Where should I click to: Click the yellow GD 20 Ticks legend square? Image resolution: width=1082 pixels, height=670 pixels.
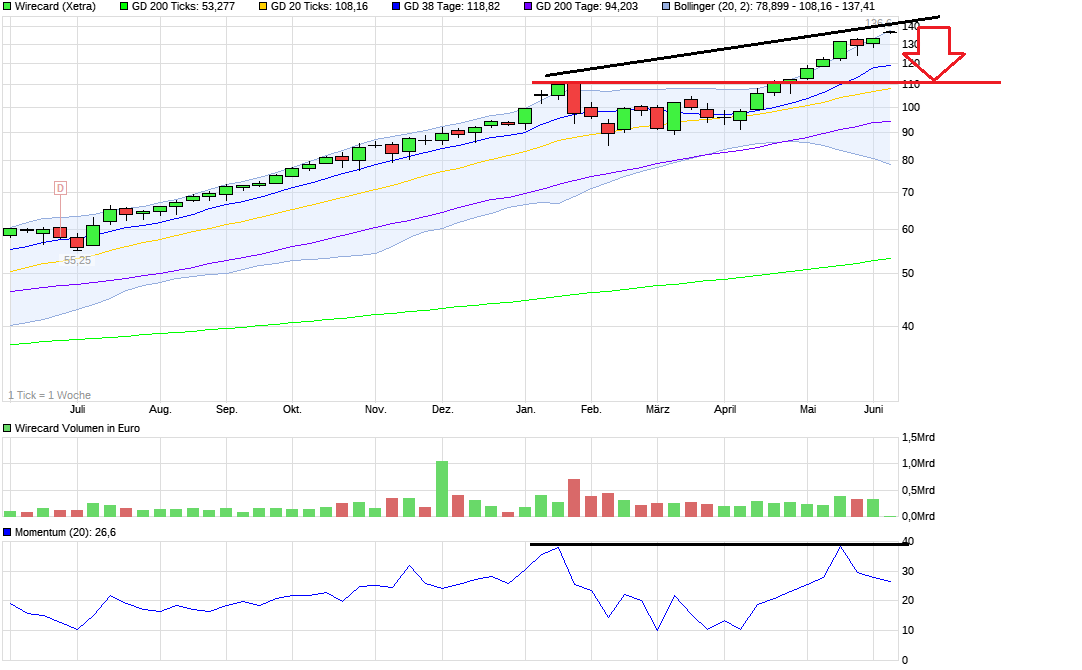[x=263, y=6]
